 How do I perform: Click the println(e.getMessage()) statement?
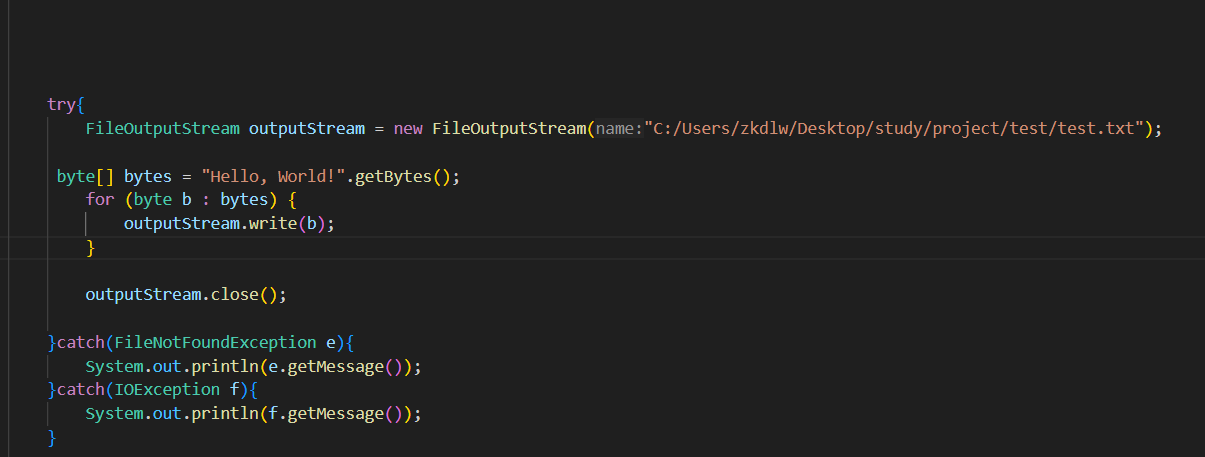253,366
